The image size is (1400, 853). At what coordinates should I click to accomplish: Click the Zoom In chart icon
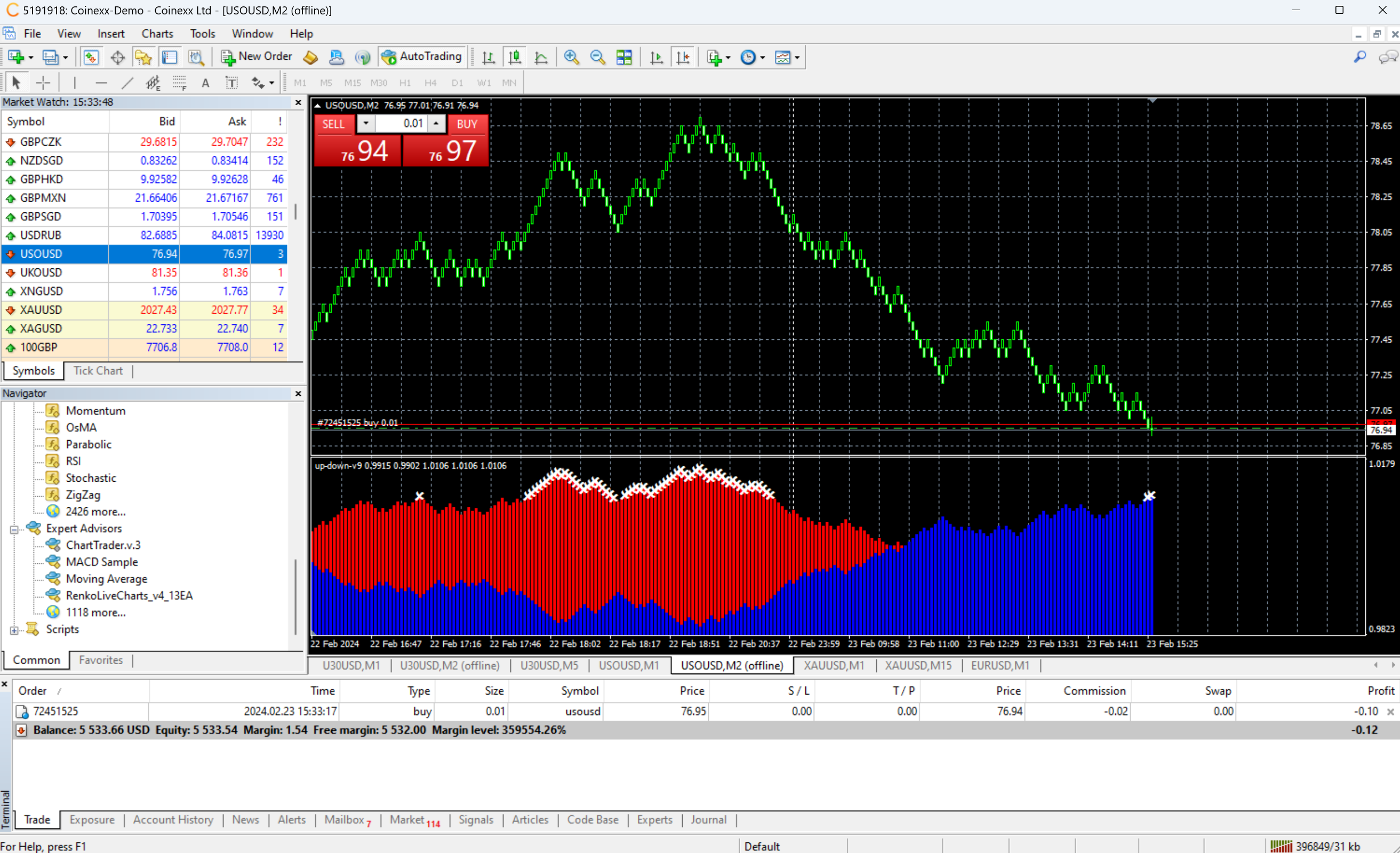click(x=571, y=57)
